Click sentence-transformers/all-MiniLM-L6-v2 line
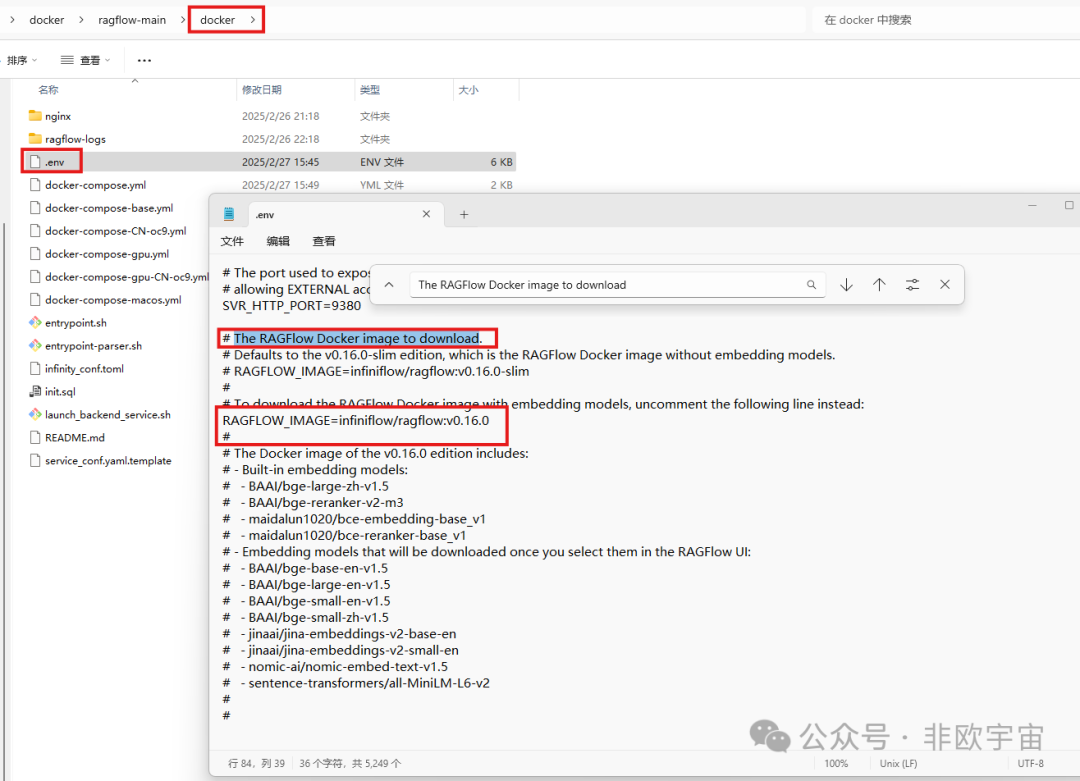 [356, 683]
